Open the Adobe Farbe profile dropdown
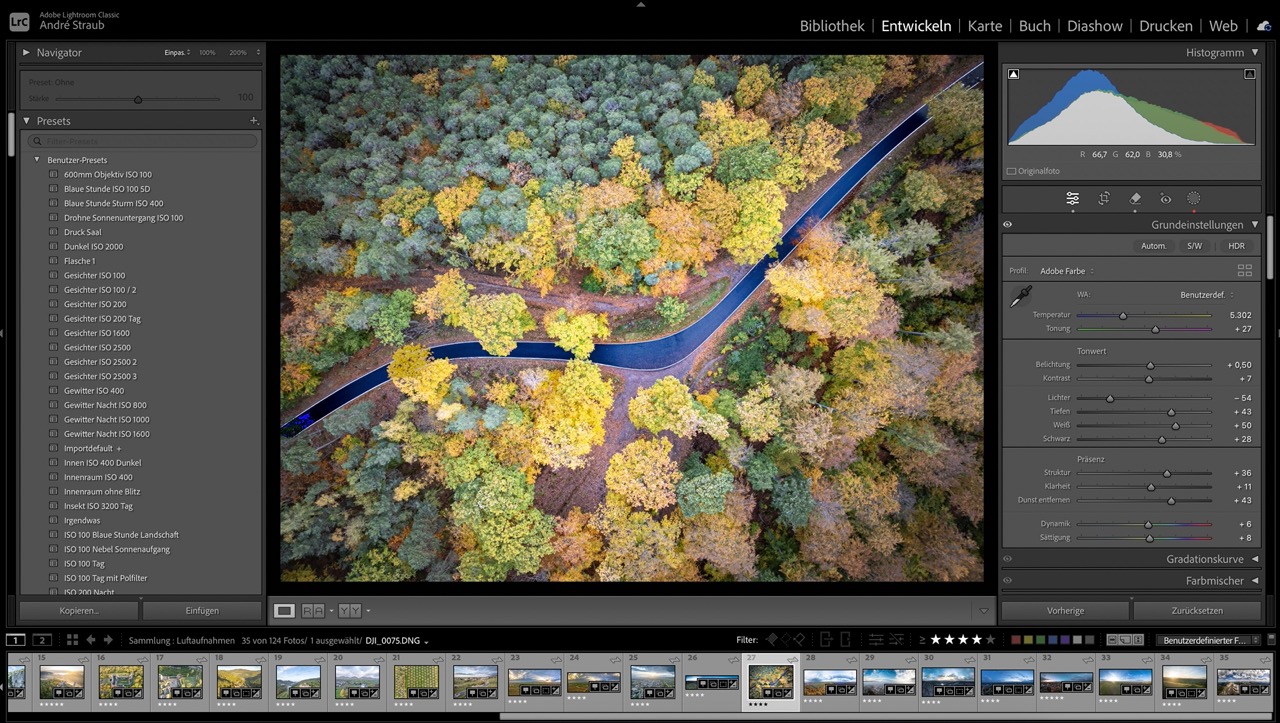Screen dimensions: 1280x723 [1066, 271]
